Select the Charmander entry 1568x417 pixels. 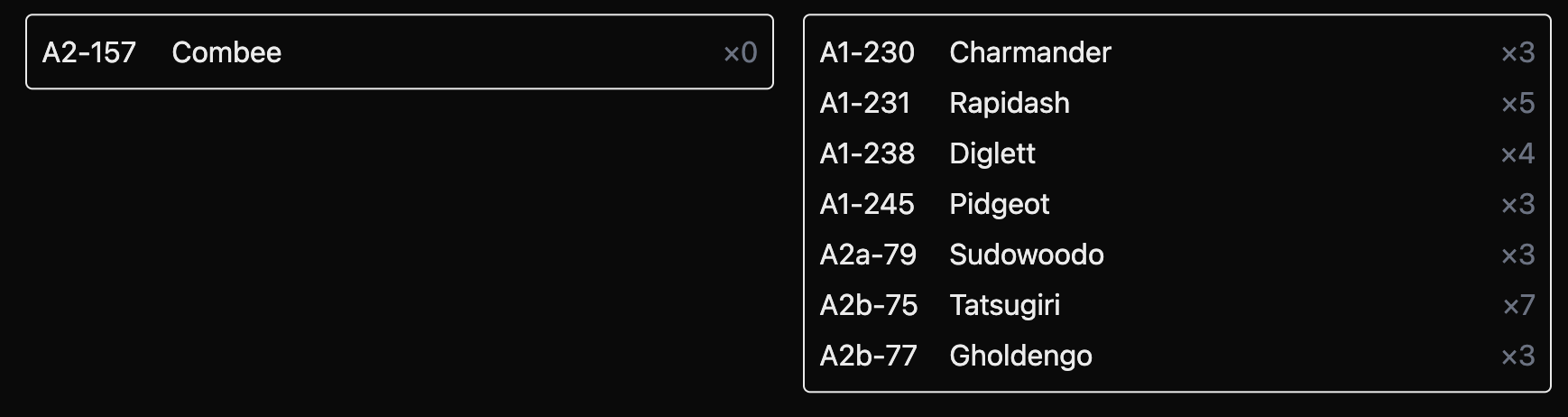click(x=1029, y=52)
